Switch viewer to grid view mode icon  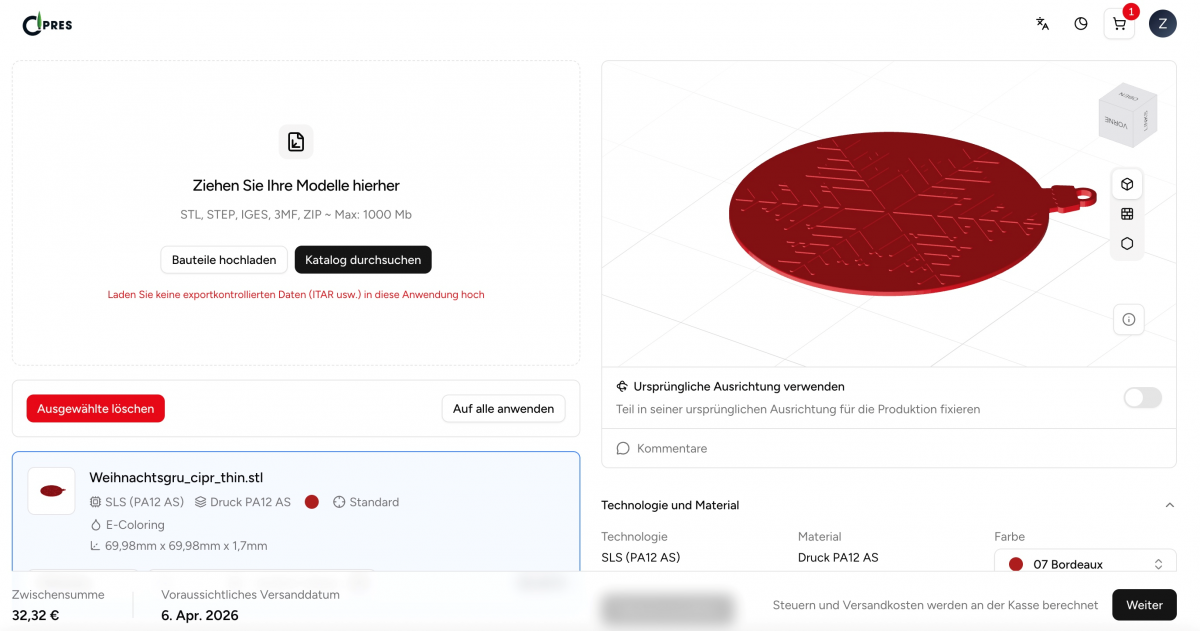coord(1127,214)
